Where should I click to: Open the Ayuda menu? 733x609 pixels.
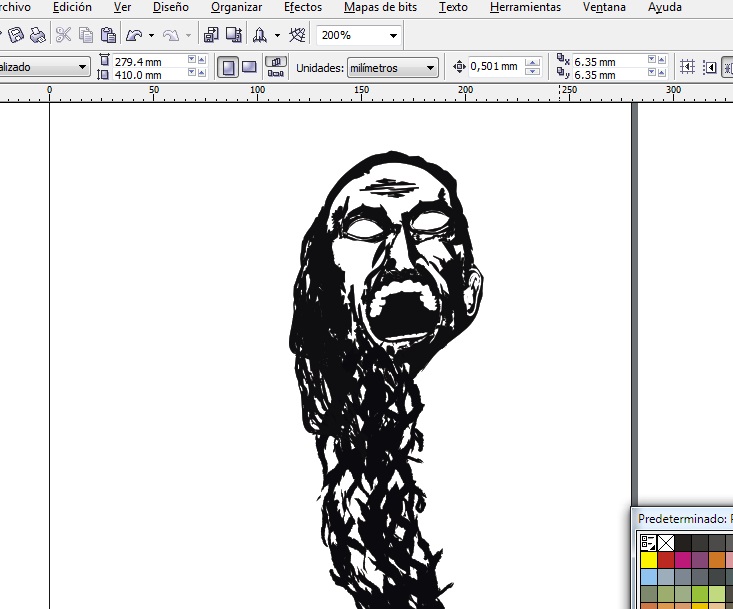coord(664,7)
